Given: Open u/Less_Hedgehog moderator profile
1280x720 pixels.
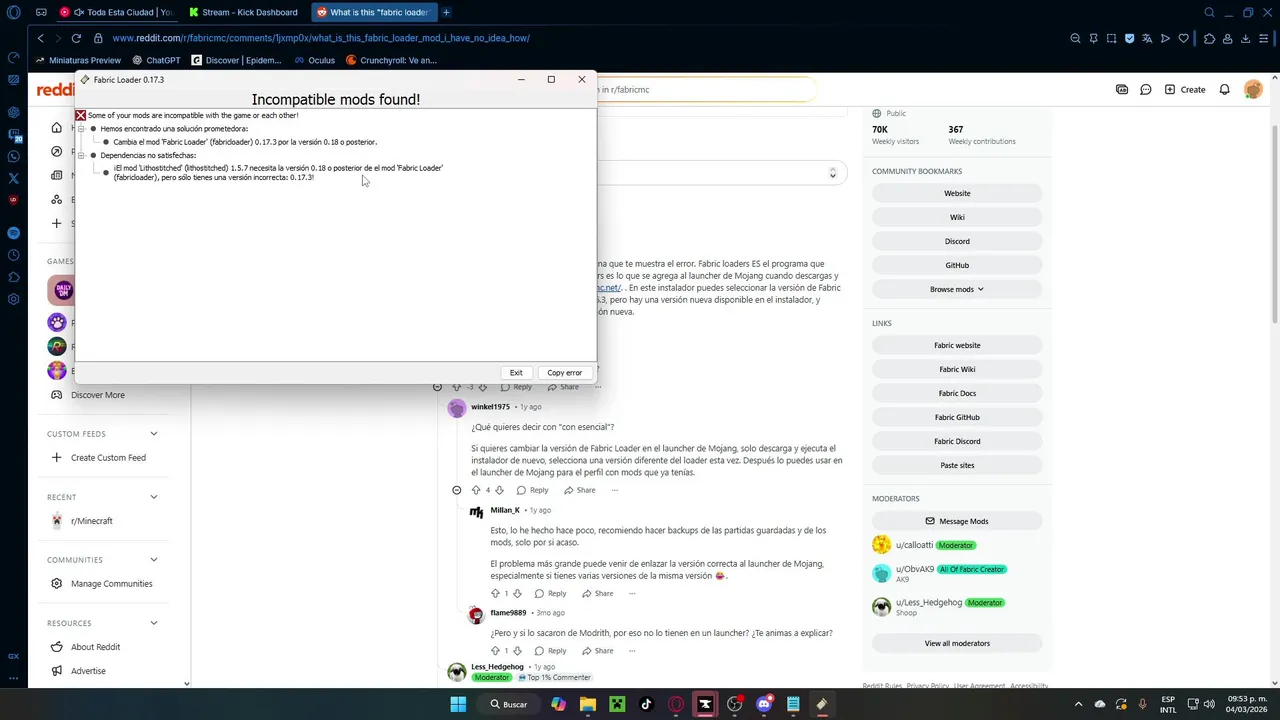Looking at the screenshot, I should pos(929,603).
